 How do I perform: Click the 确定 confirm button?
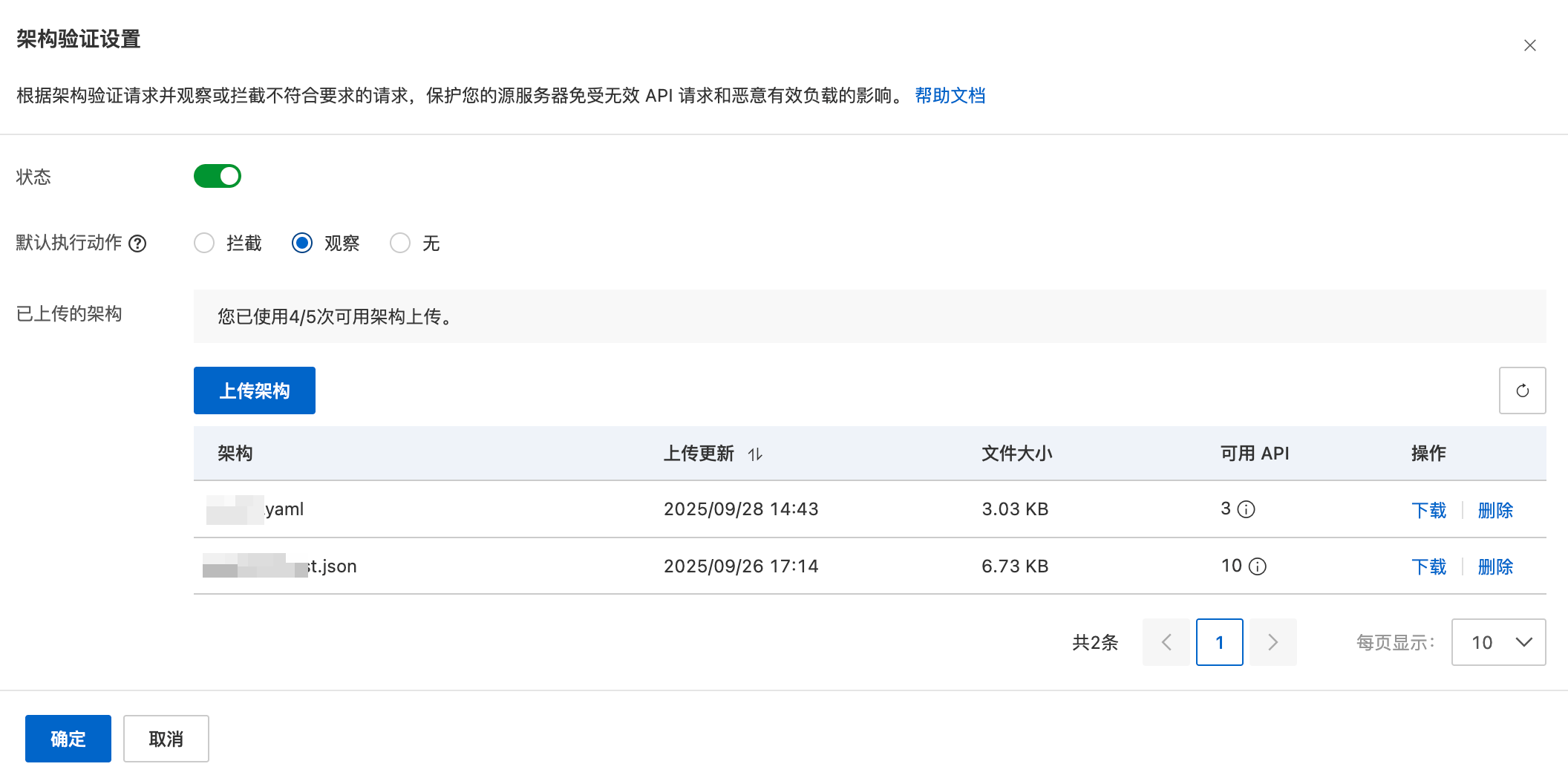click(x=68, y=739)
